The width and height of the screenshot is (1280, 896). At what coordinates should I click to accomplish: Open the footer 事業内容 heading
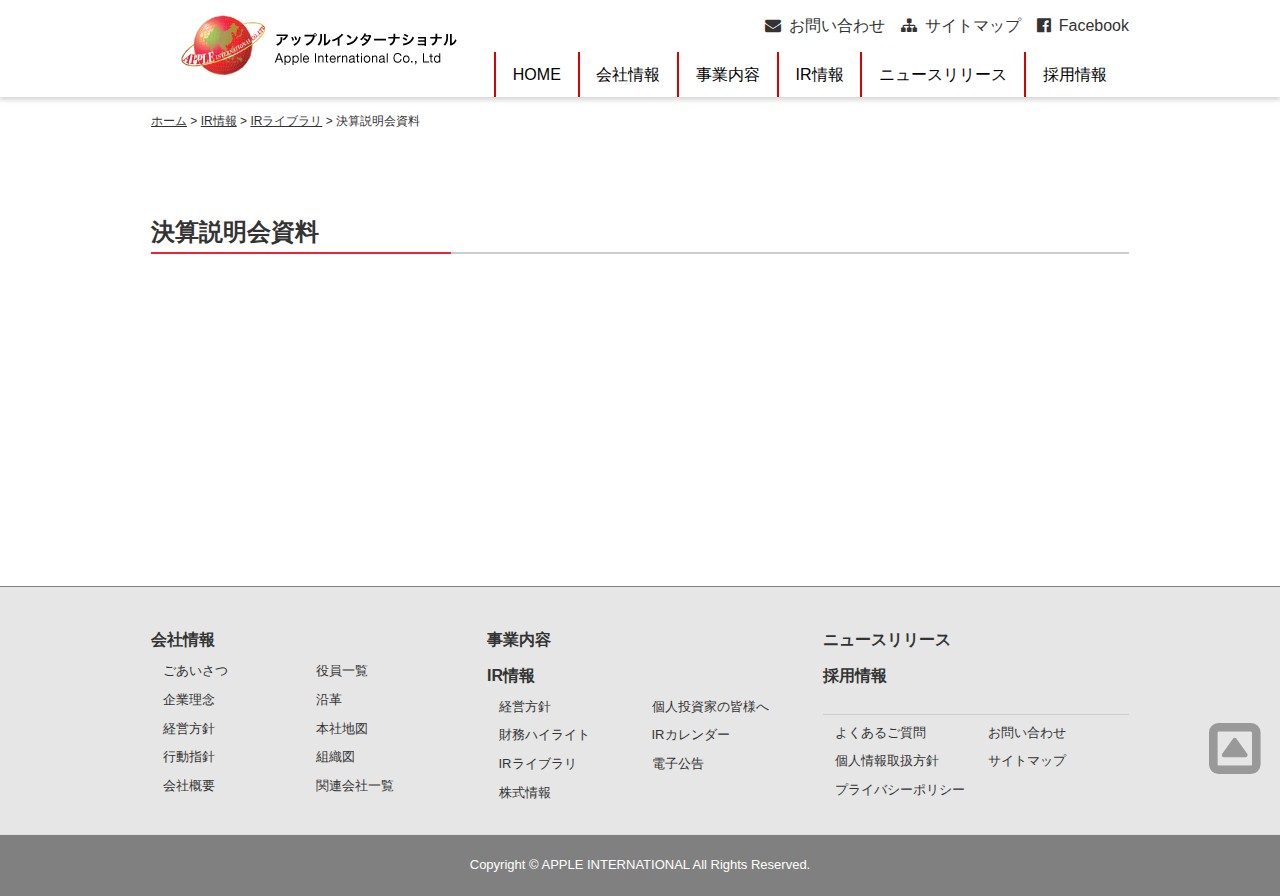(519, 640)
